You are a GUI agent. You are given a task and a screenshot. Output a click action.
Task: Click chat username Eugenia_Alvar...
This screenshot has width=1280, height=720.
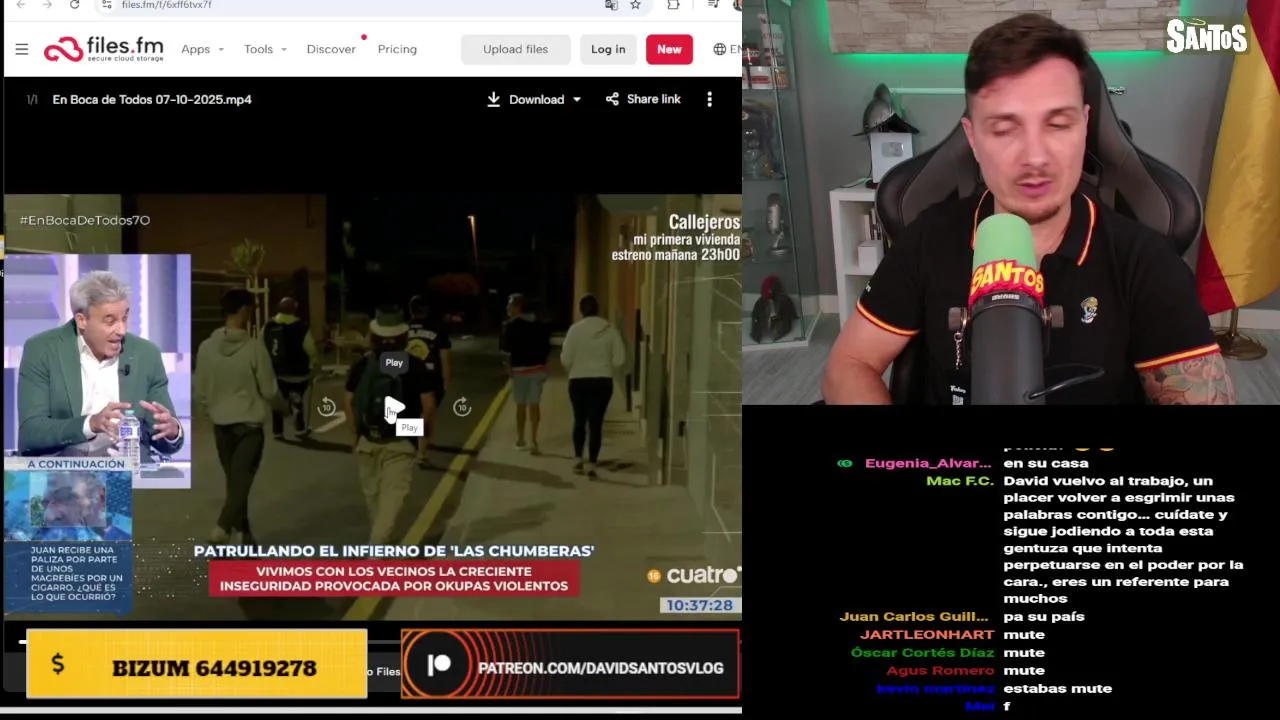(927, 463)
